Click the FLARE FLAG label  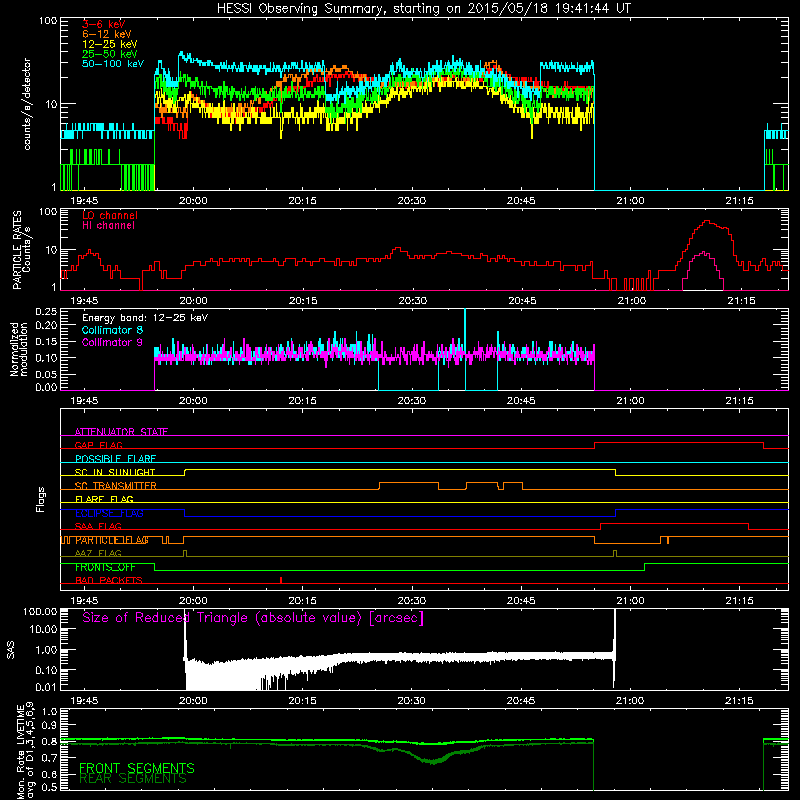(104, 499)
